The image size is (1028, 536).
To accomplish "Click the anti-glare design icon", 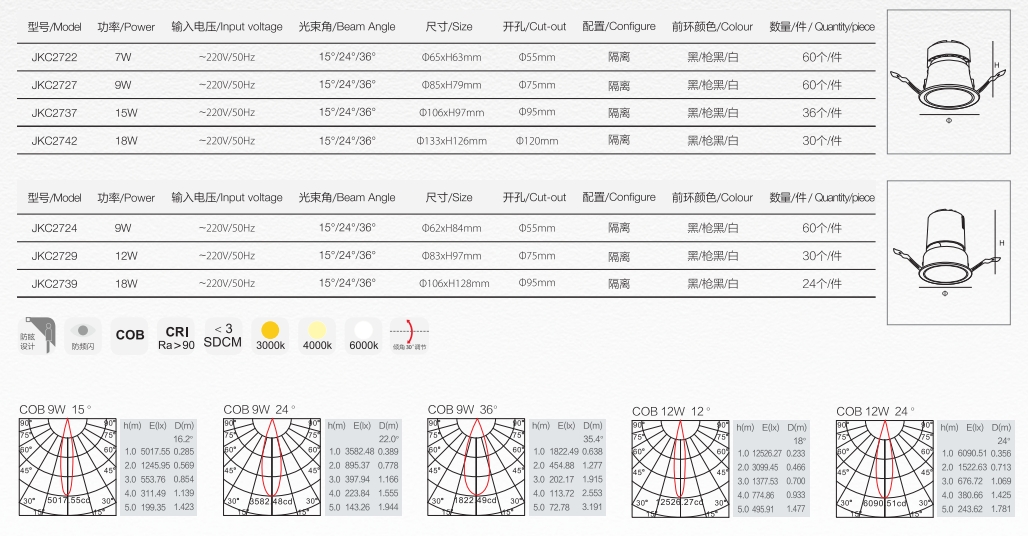I will pyautogui.click(x=39, y=335).
